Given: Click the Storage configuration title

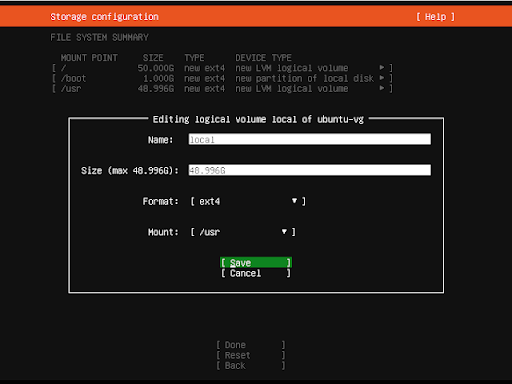Looking at the screenshot, I should [x=104, y=17].
